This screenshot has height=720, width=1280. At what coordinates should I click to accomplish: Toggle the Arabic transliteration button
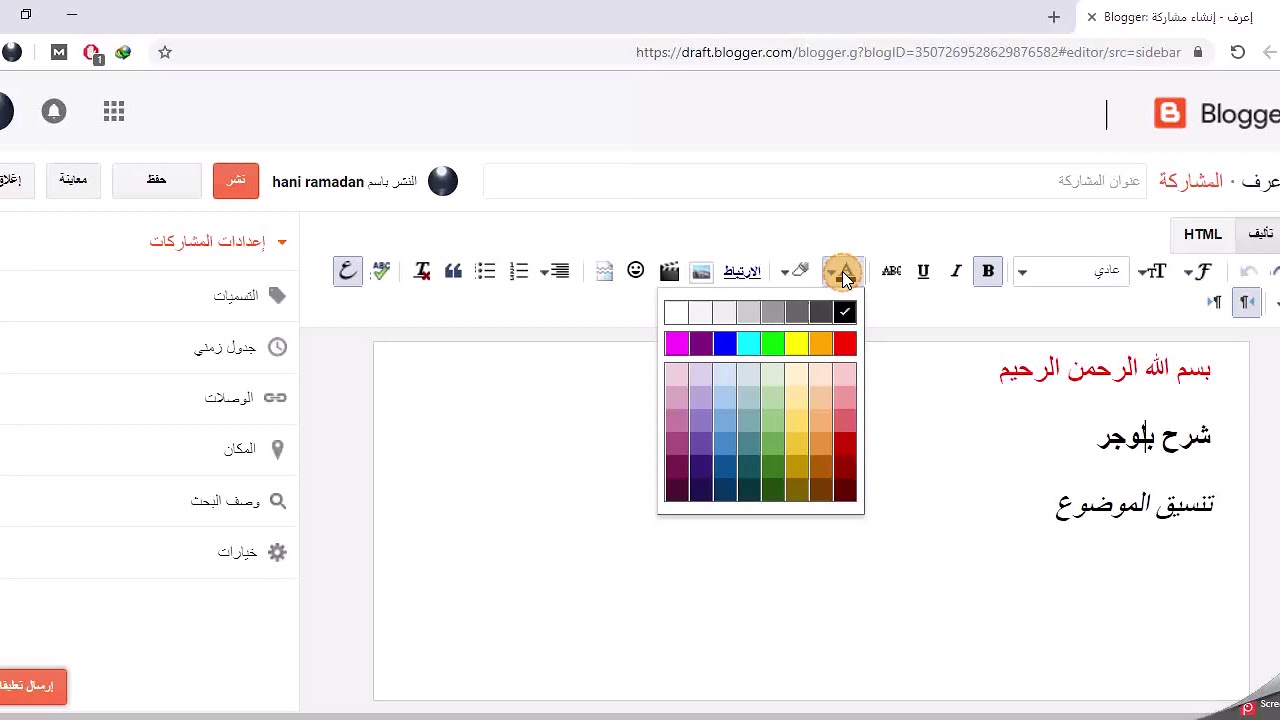[347, 271]
